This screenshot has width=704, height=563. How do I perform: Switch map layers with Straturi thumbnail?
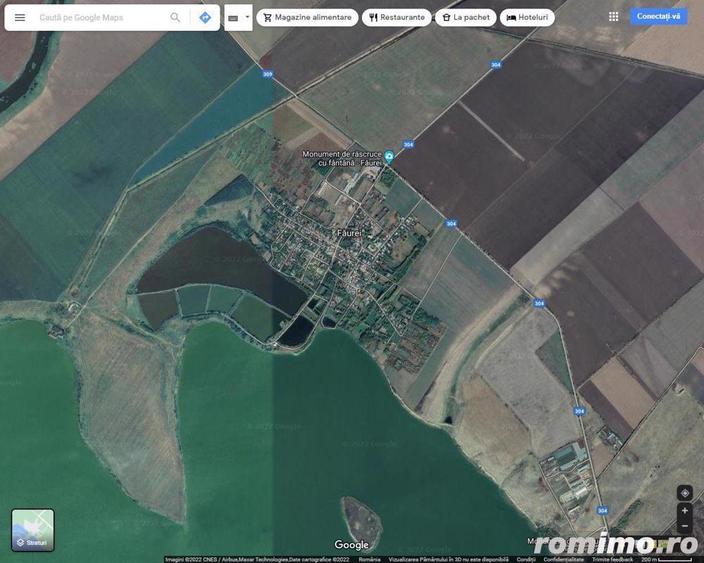coord(33,530)
